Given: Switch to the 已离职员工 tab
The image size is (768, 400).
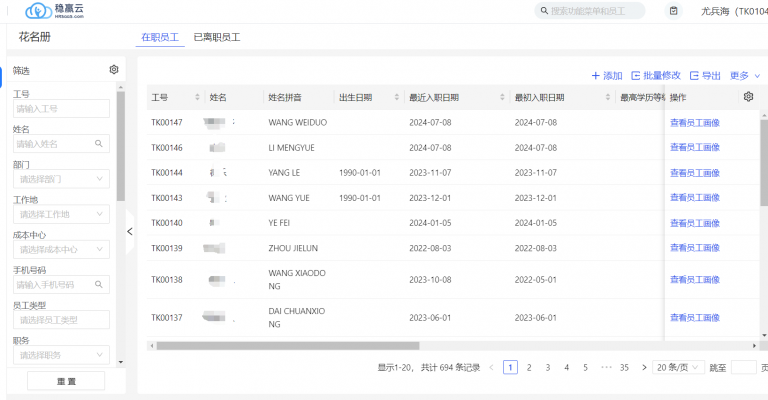Looking at the screenshot, I should pyautogui.click(x=216, y=37).
